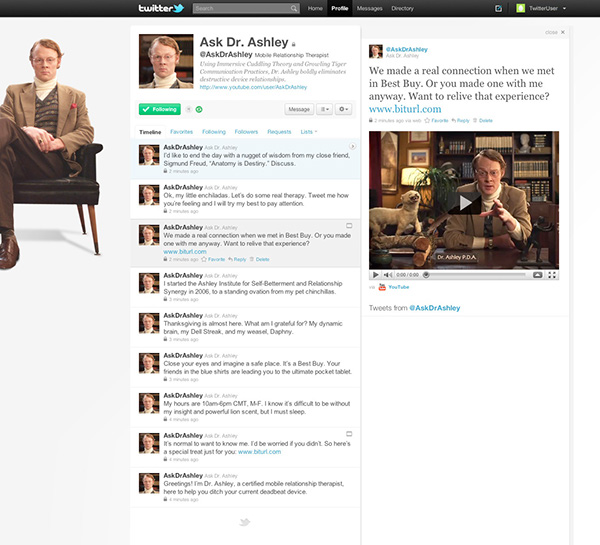
Task: Click the TwitterUser avatar icon in top bar
Action: click(x=520, y=8)
